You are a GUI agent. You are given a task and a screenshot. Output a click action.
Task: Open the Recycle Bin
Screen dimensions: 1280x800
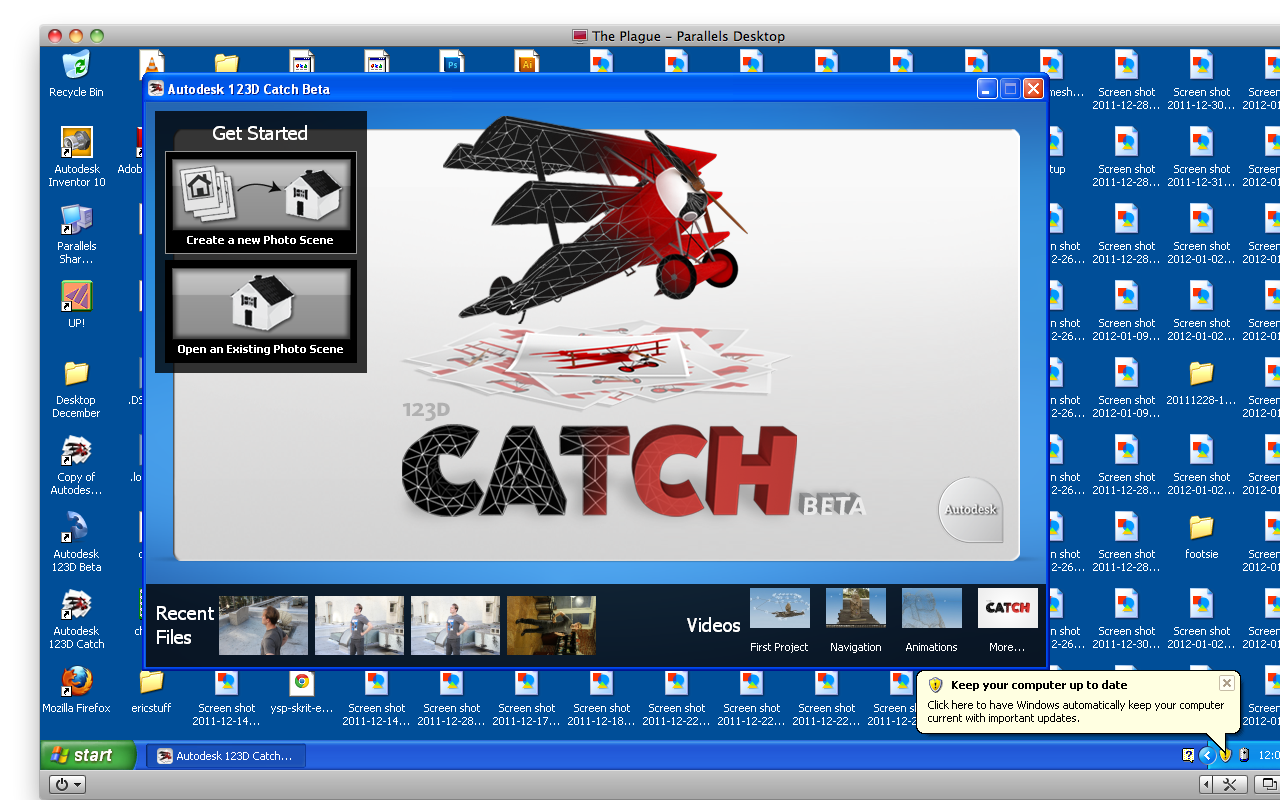76,66
